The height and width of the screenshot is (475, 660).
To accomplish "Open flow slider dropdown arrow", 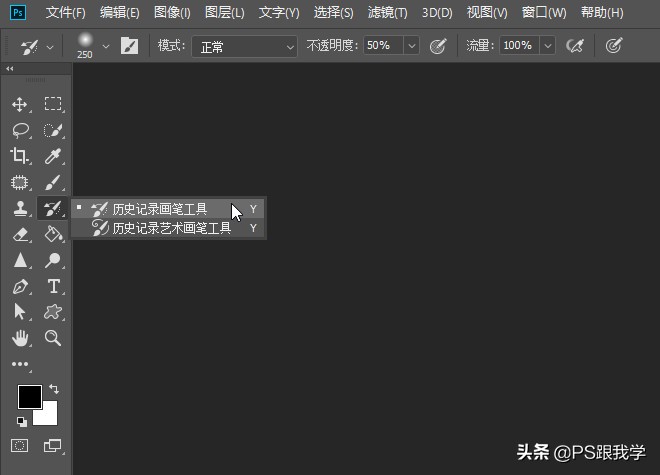I will tap(548, 45).
